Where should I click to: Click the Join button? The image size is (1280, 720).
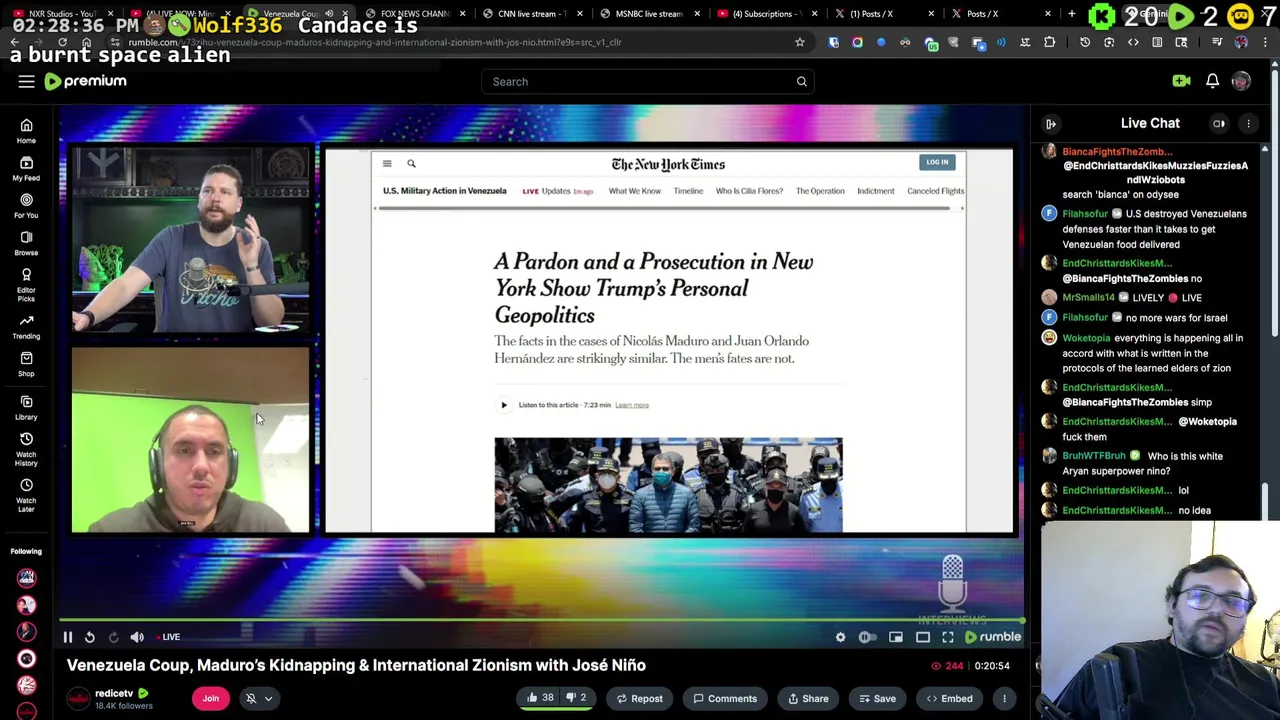pyautogui.click(x=211, y=699)
